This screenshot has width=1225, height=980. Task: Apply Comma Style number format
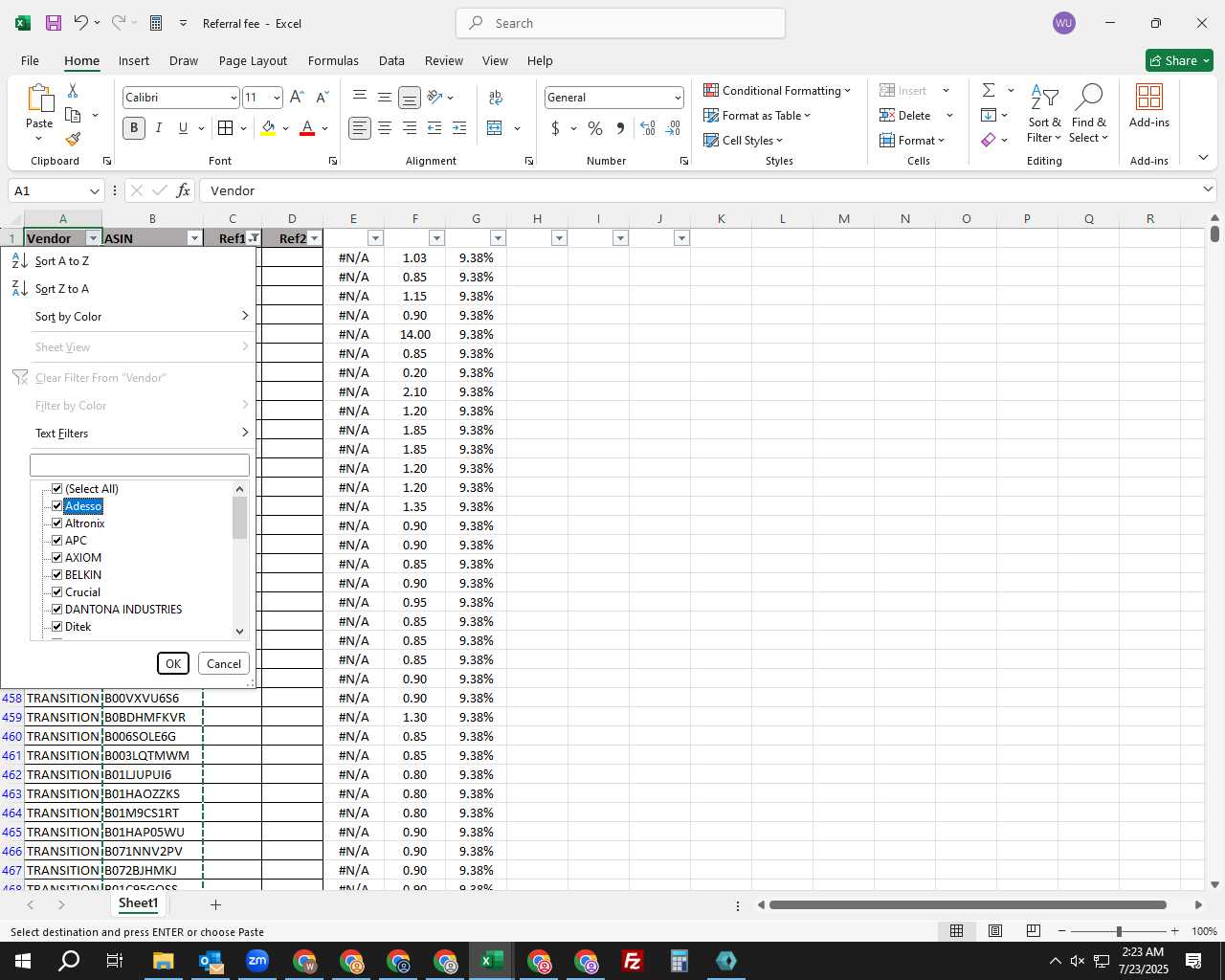click(620, 127)
